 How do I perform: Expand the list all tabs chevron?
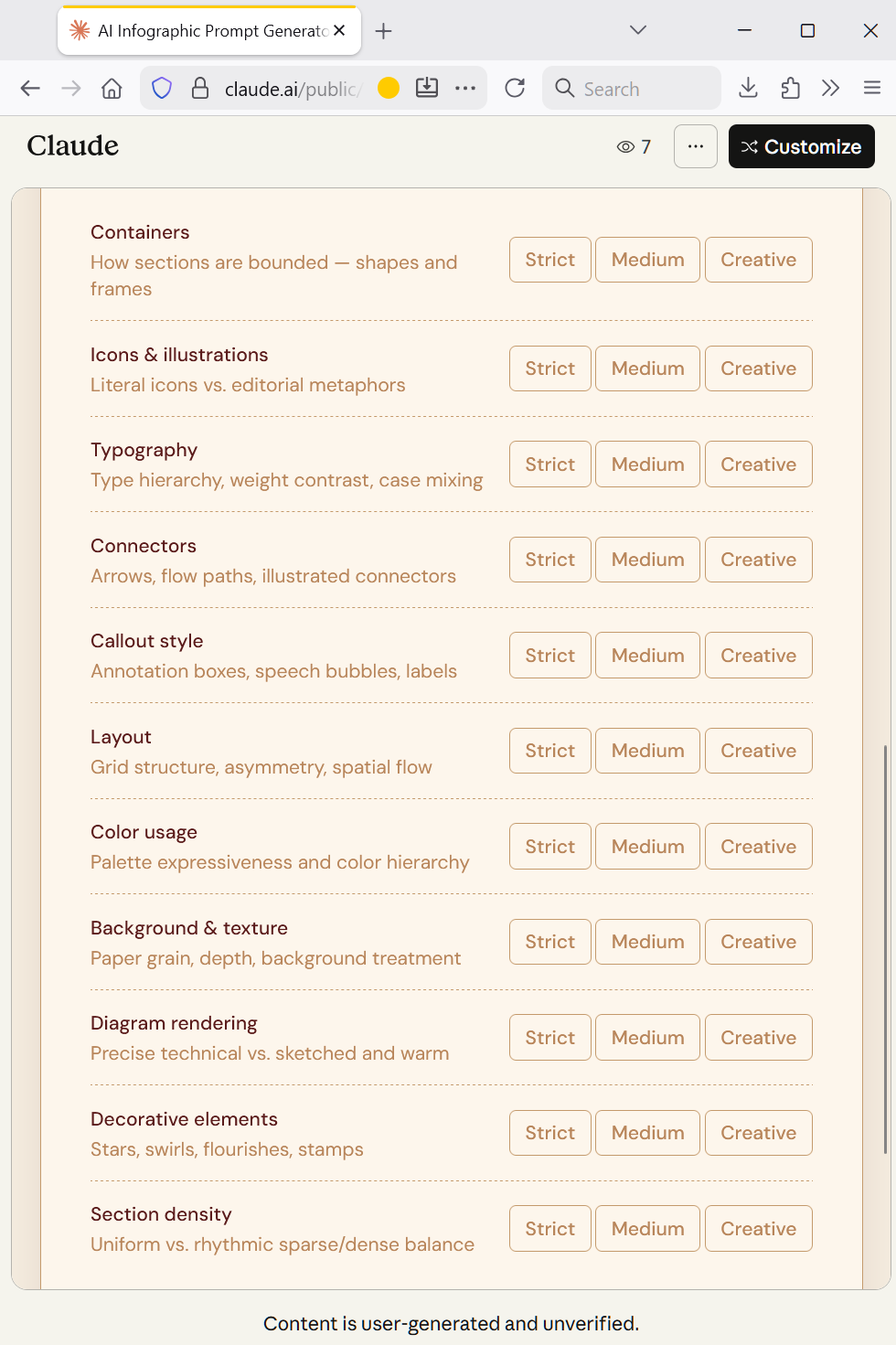pos(638,30)
